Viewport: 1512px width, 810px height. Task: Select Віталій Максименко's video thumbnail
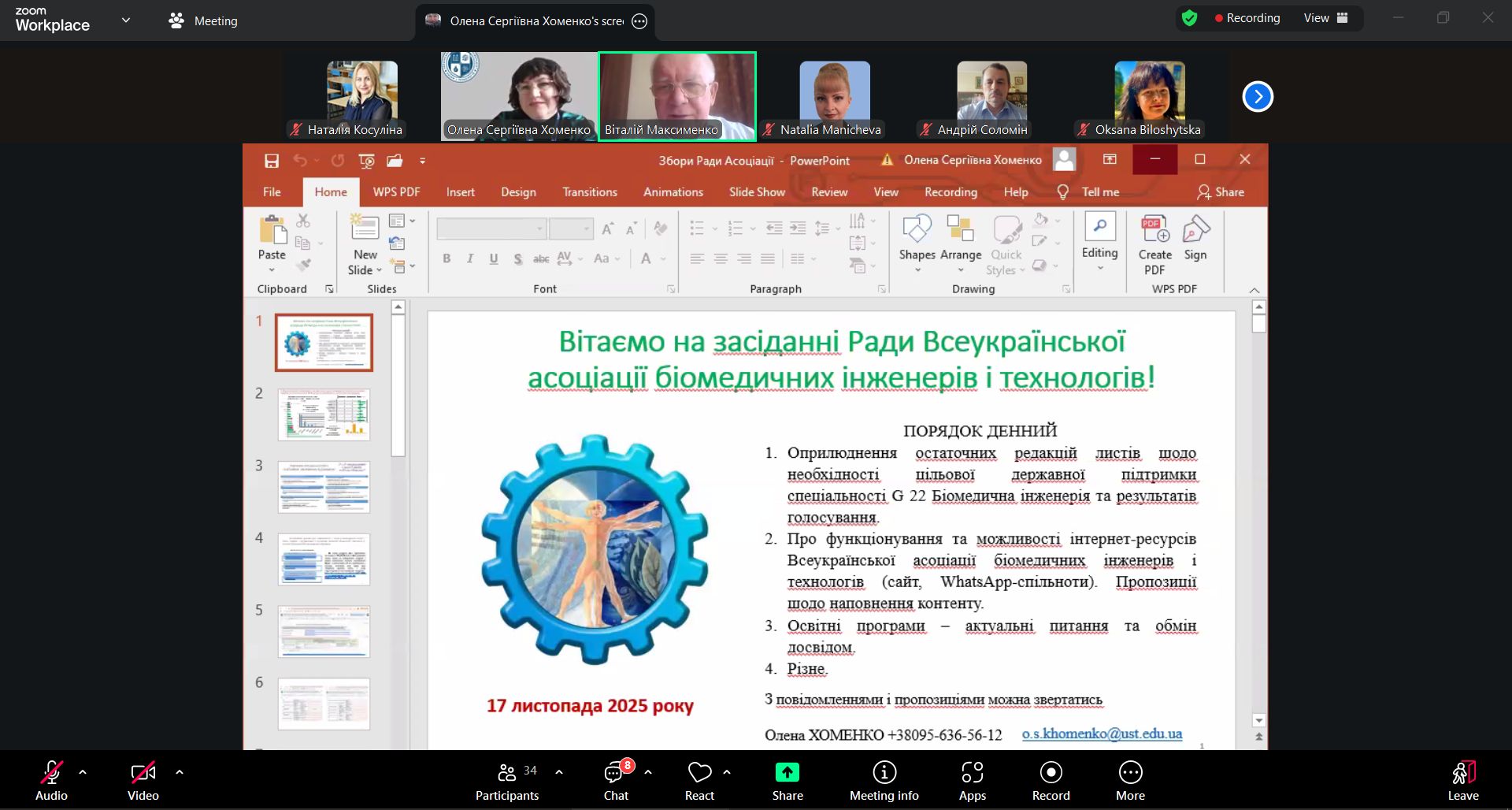677,96
